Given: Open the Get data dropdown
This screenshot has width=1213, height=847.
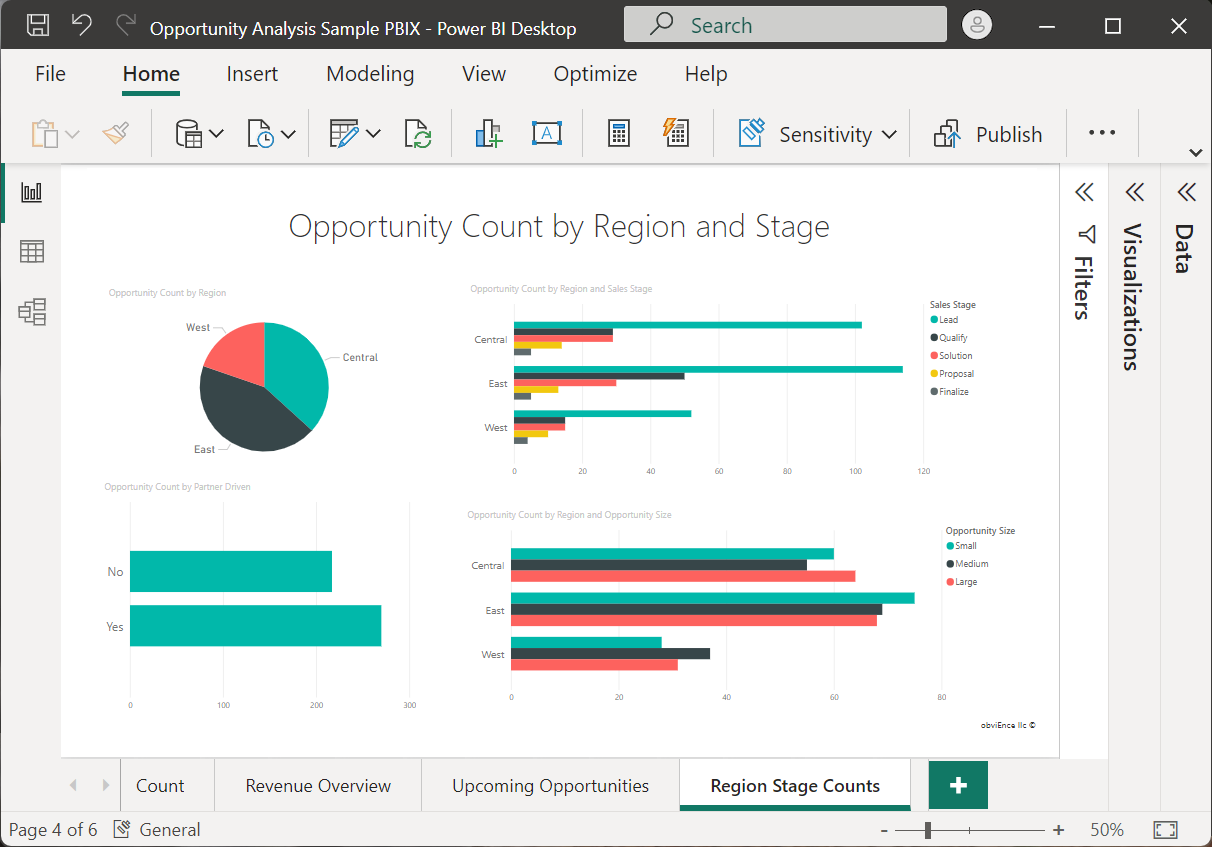Looking at the screenshot, I should coord(200,134).
